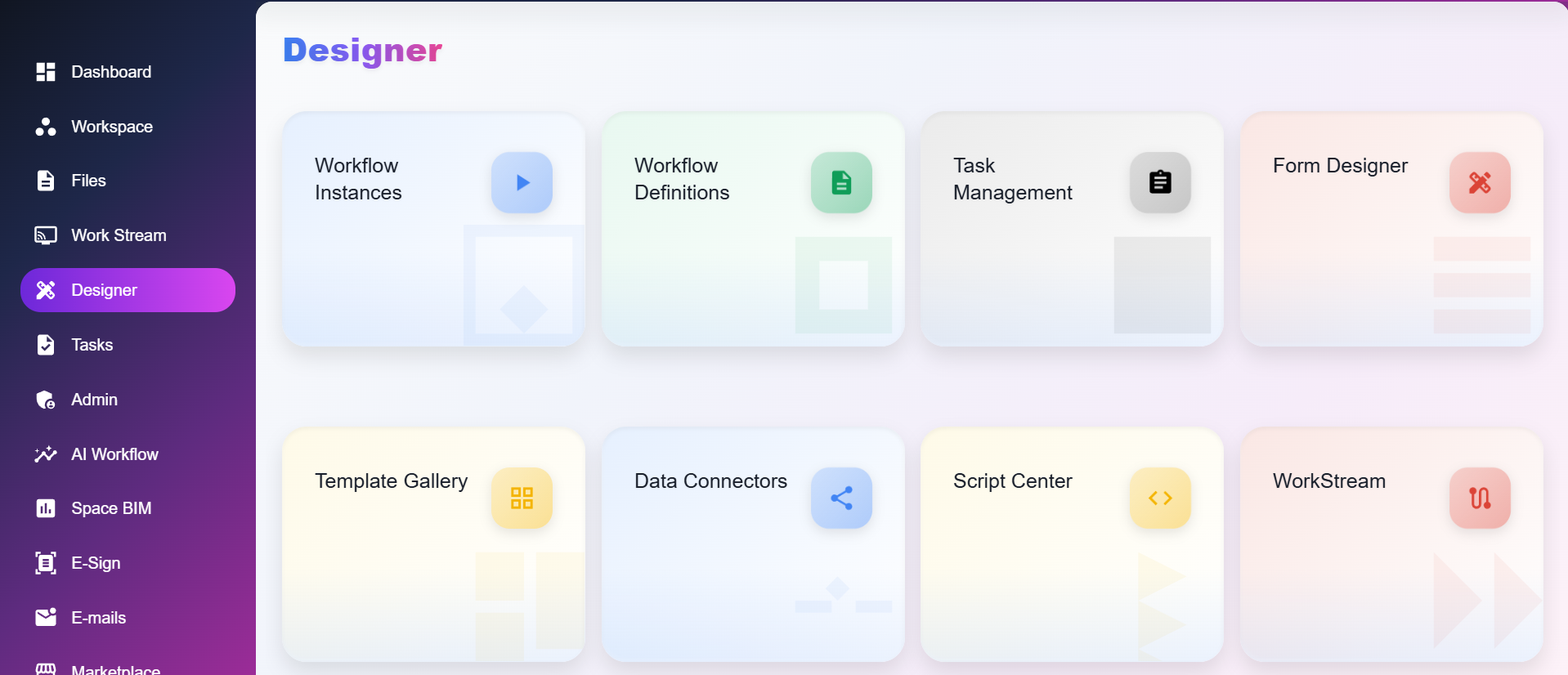The image size is (1568, 675).
Task: Open the WorkStream card title
Action: (x=1329, y=481)
